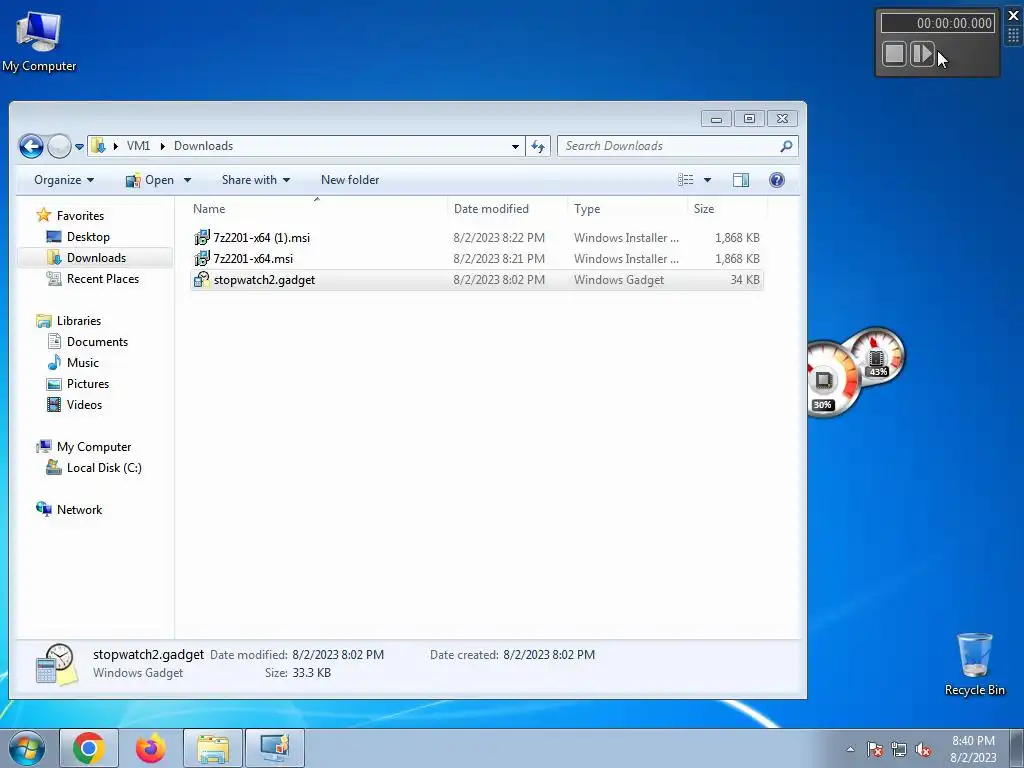Click the stopwatch time display

click(x=938, y=23)
